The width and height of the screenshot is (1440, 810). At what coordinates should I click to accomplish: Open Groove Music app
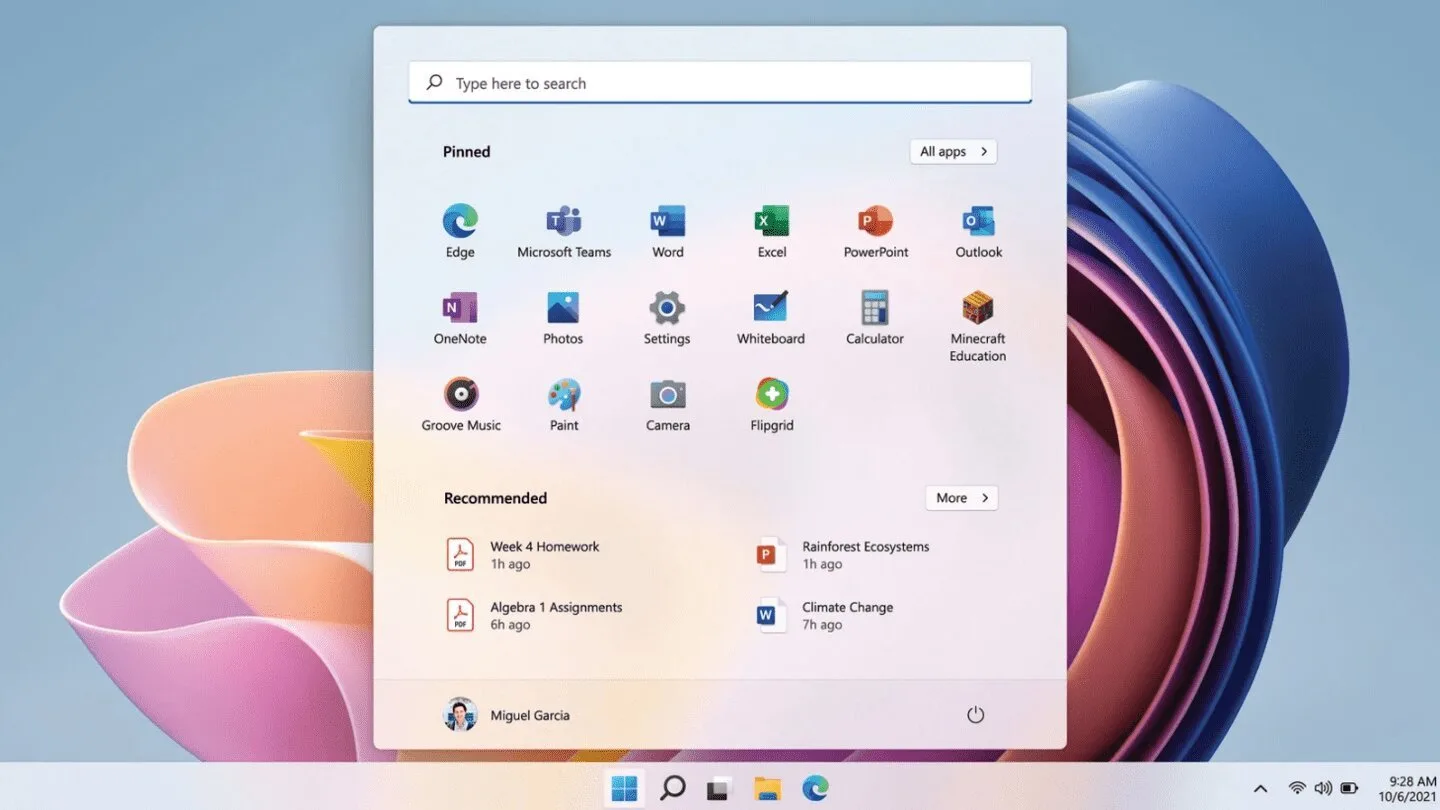pos(461,404)
